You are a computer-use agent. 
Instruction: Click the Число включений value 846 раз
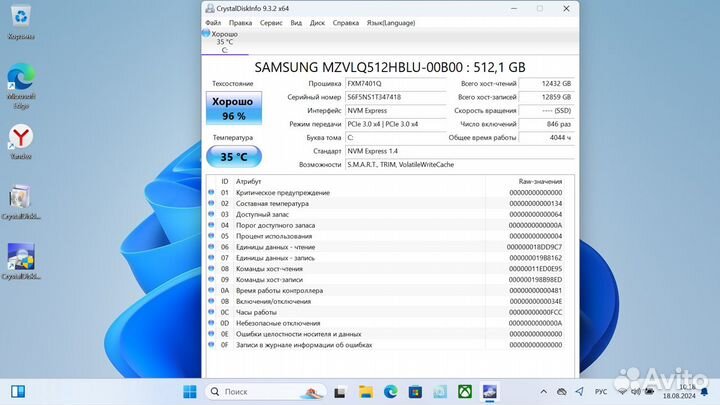[x=546, y=124]
